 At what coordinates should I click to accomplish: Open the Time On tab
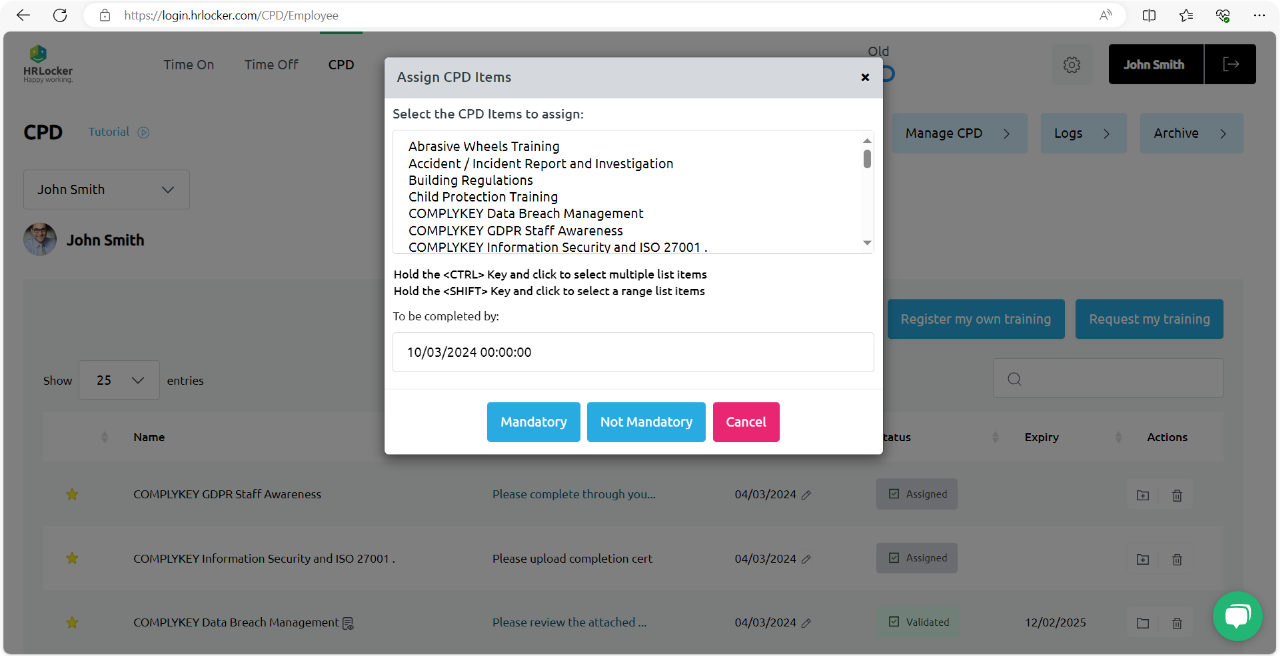pyautogui.click(x=189, y=65)
